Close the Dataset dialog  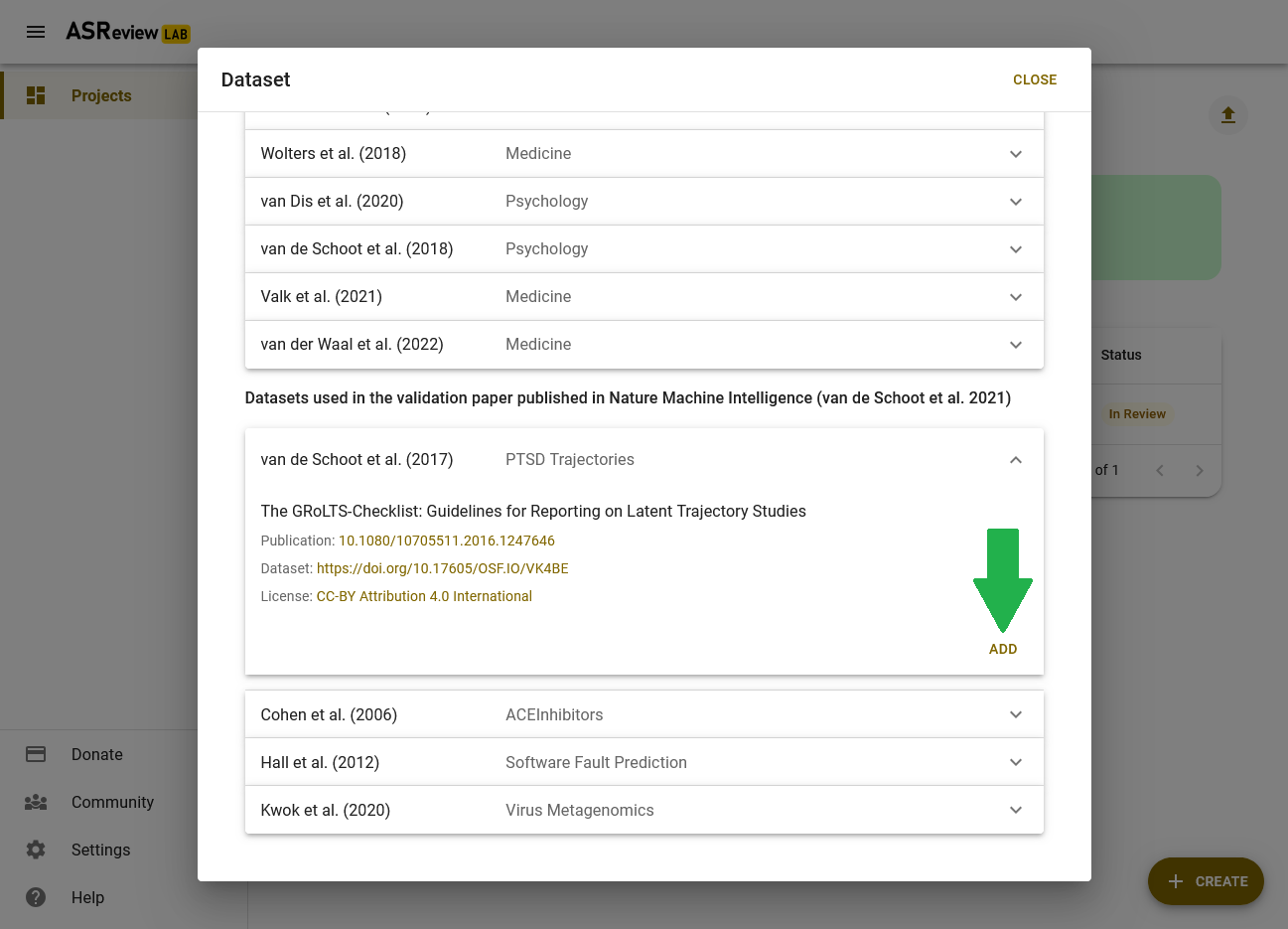pyautogui.click(x=1035, y=79)
